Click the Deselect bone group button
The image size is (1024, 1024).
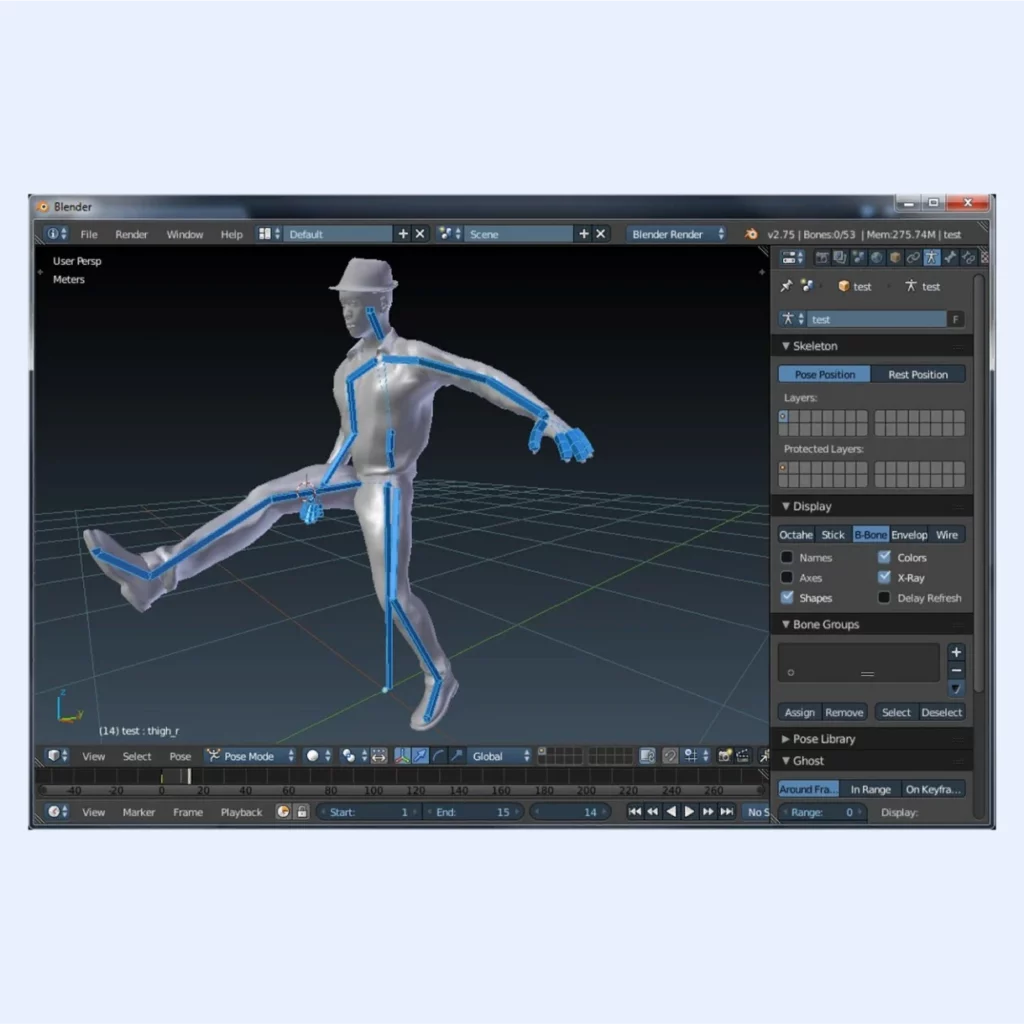[941, 712]
